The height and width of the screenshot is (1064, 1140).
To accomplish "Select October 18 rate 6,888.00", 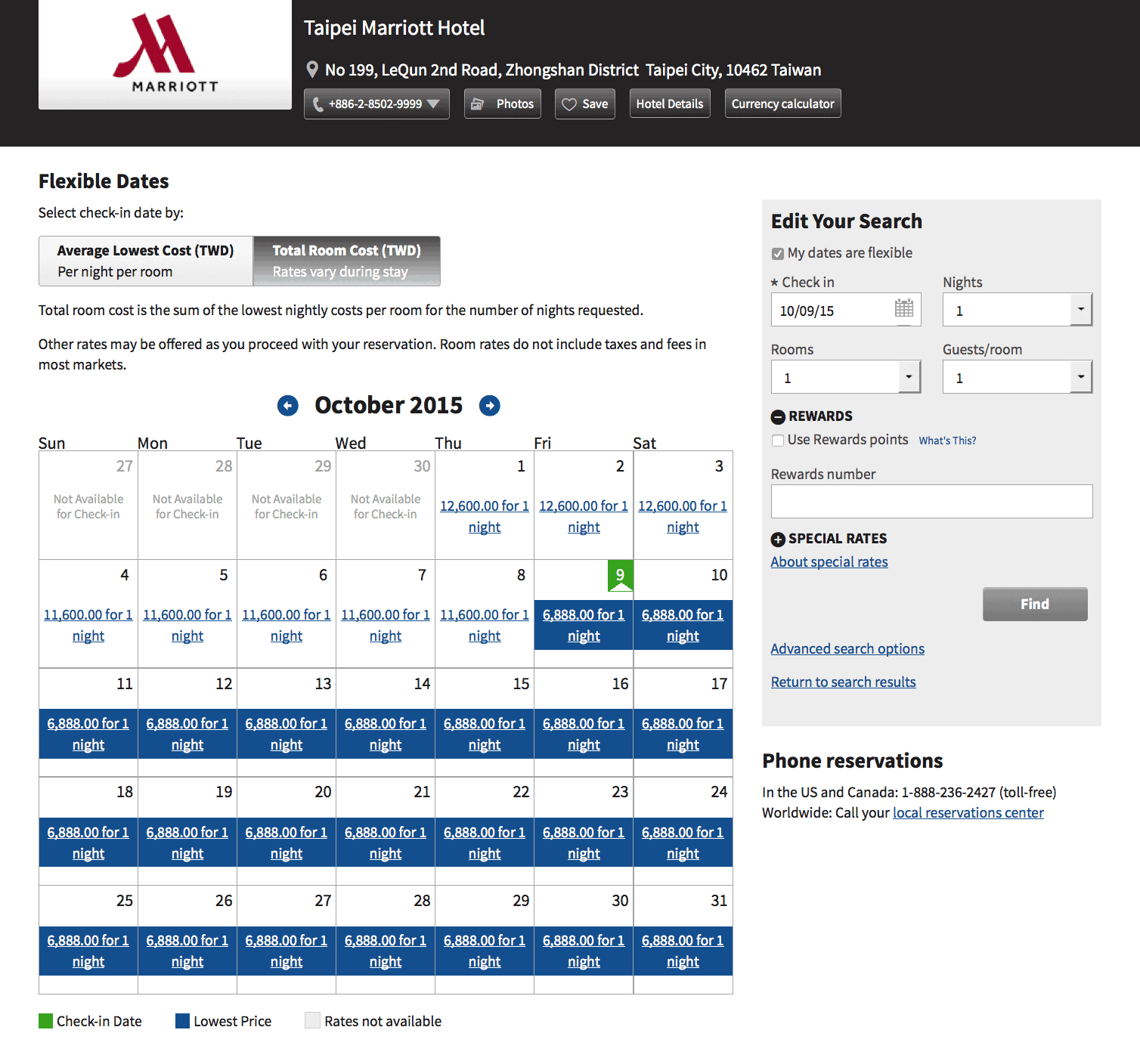I will (x=88, y=843).
